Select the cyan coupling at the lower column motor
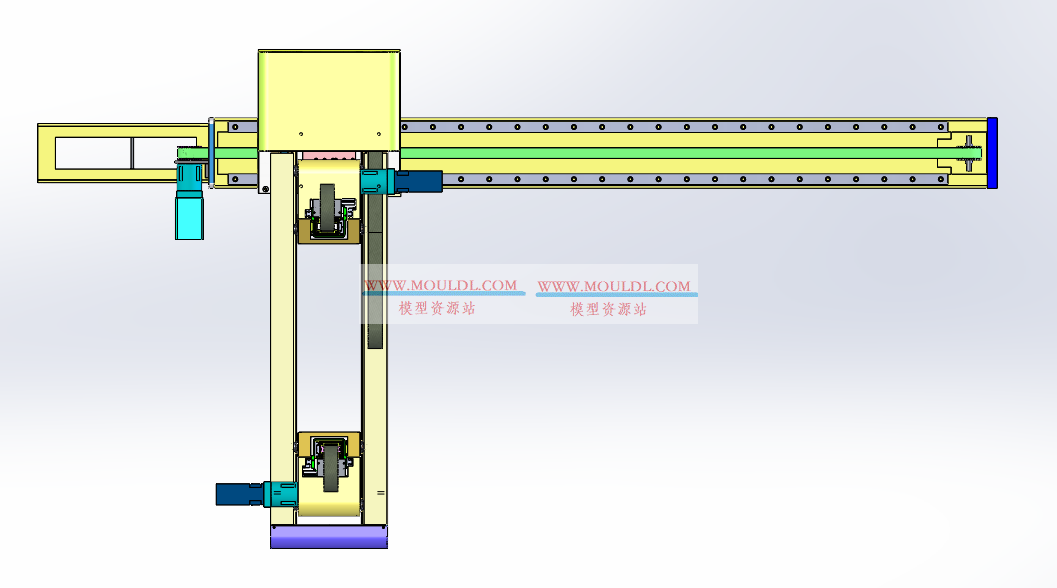Viewport: 1057px width, 588px height. click(281, 493)
